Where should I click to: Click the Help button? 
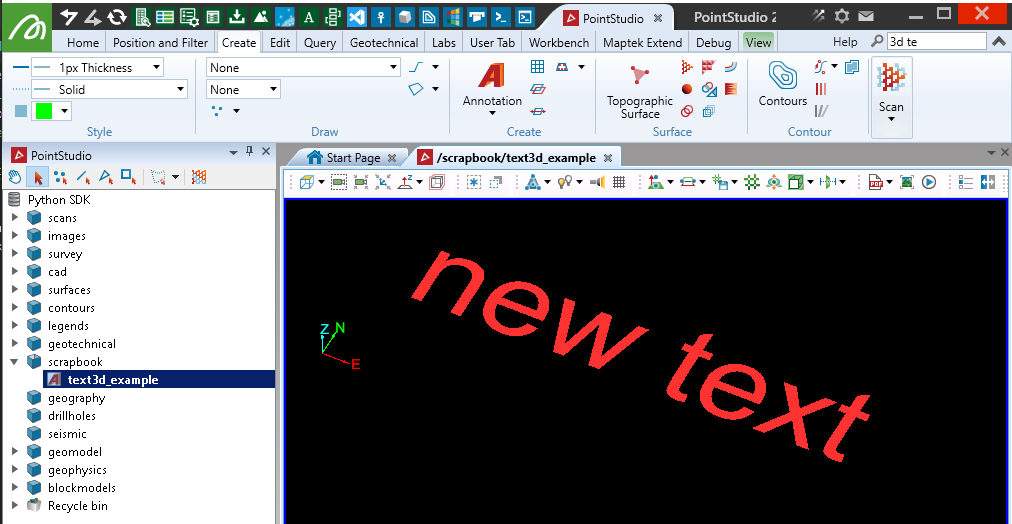pyautogui.click(x=845, y=42)
